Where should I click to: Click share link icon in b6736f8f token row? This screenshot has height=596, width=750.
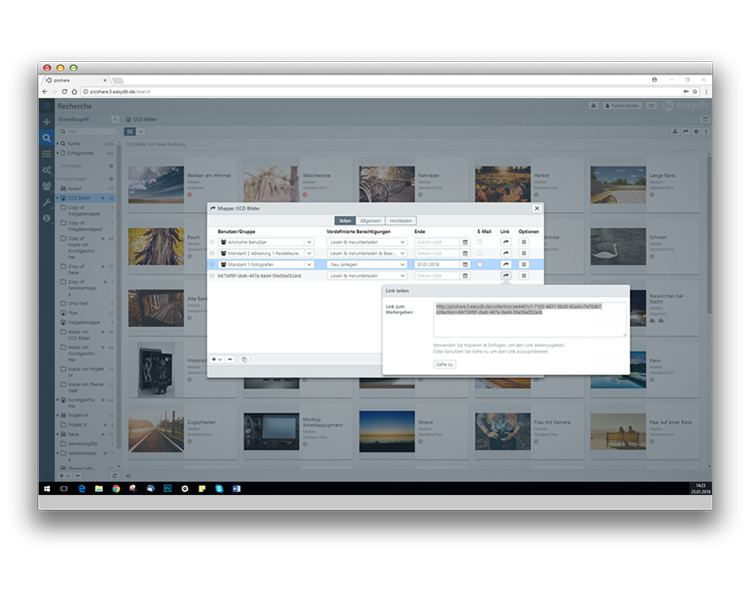[506, 276]
